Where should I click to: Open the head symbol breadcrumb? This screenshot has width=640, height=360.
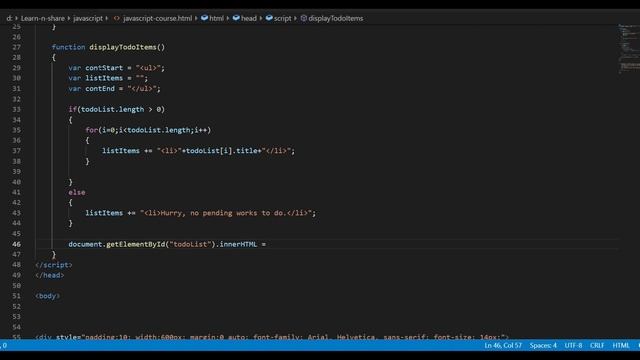[249, 18]
